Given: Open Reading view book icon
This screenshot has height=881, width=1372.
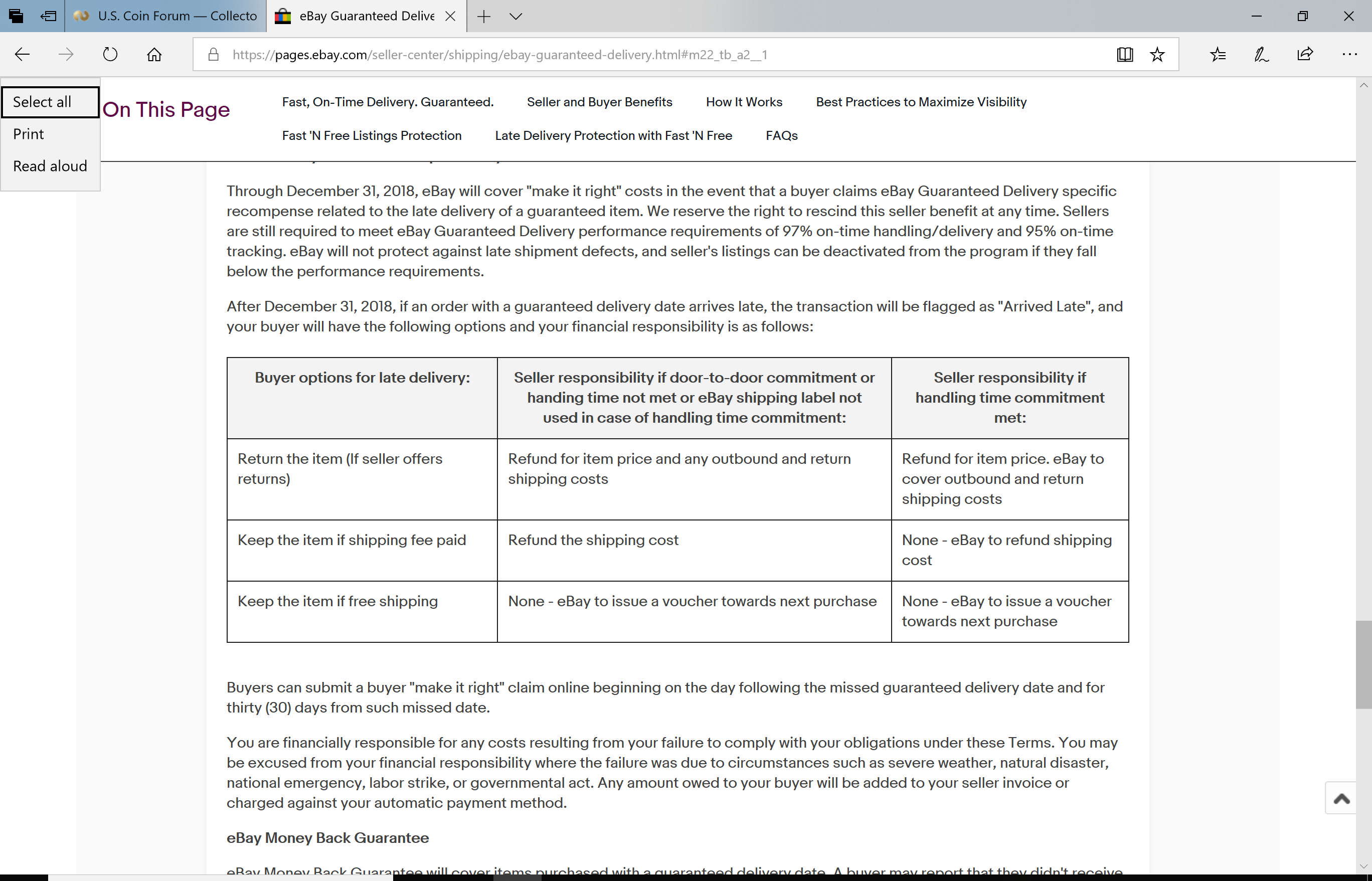Looking at the screenshot, I should (x=1124, y=54).
